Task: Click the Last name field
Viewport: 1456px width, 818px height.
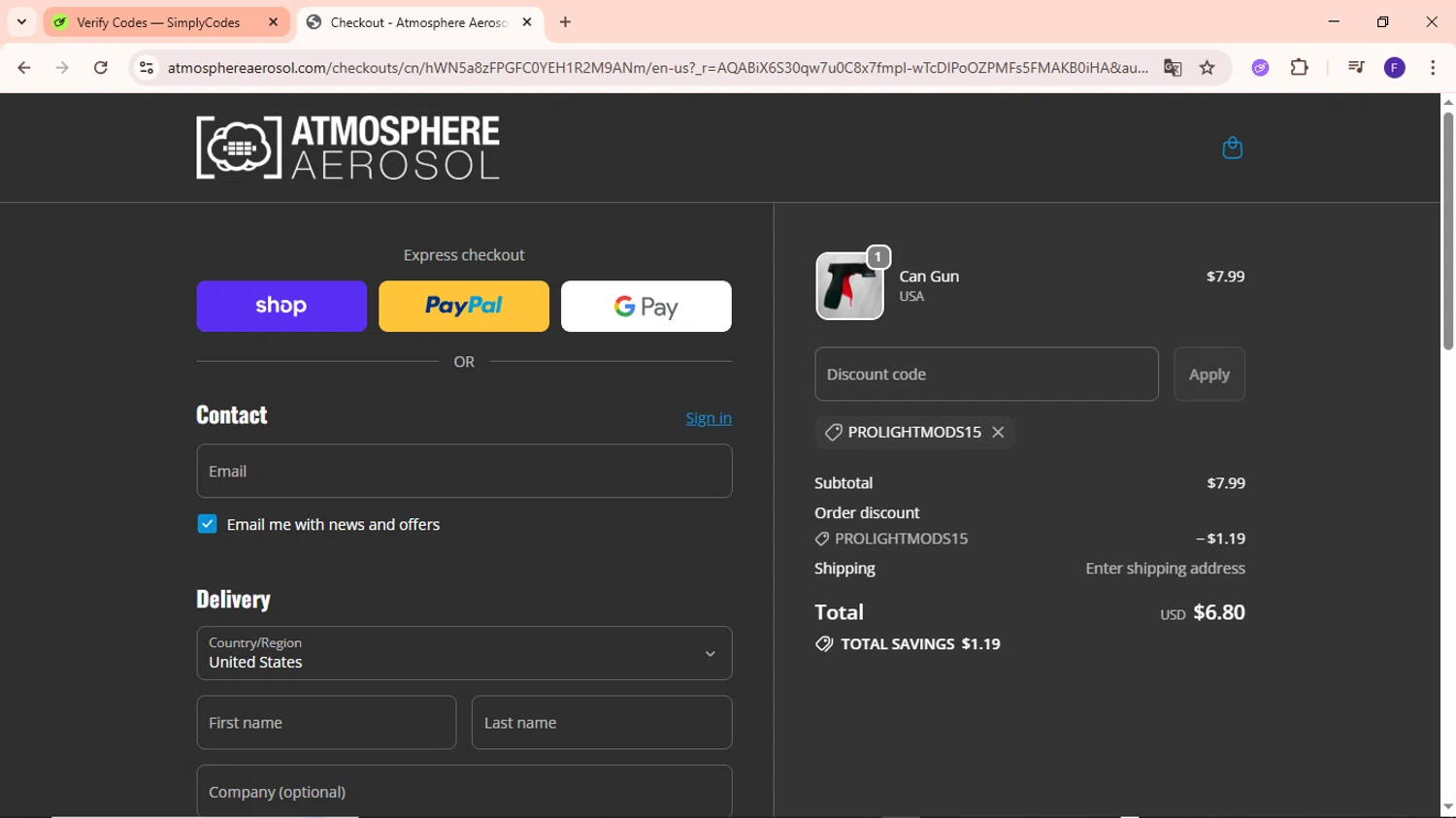Action: (x=602, y=723)
